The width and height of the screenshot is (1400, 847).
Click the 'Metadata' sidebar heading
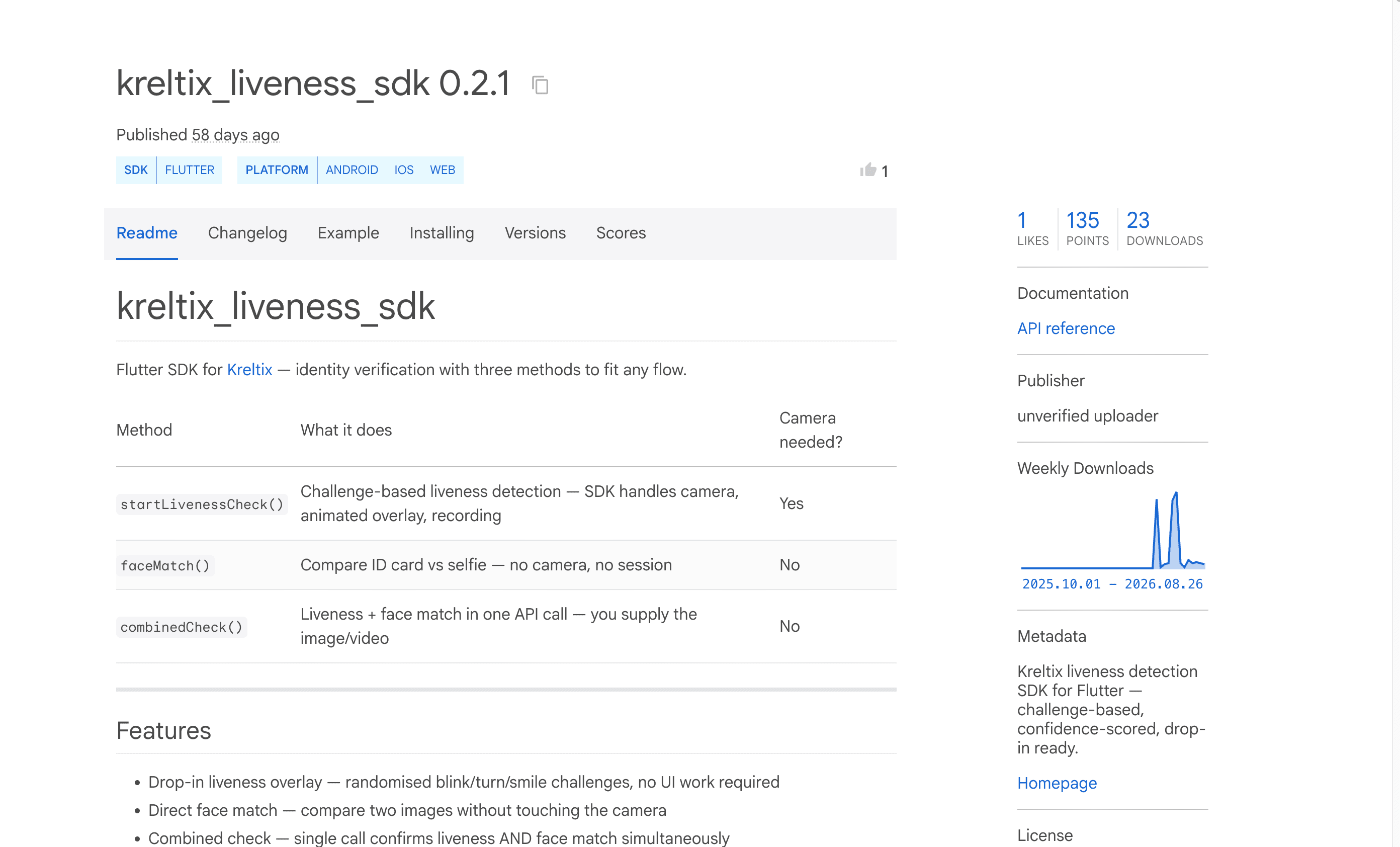coord(1052,636)
